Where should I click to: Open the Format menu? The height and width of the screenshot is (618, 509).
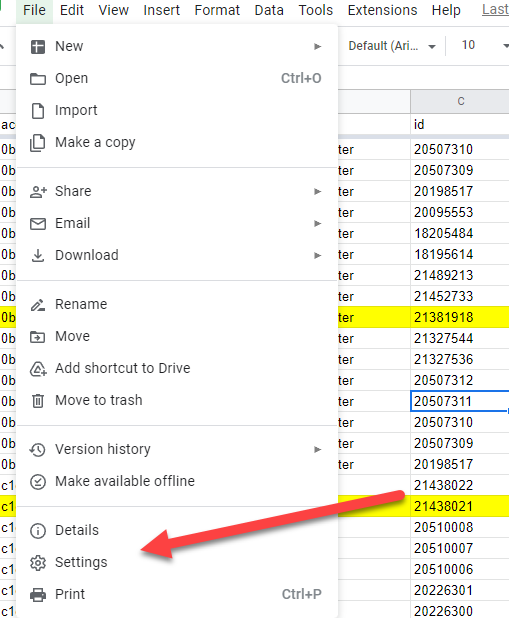click(x=217, y=10)
